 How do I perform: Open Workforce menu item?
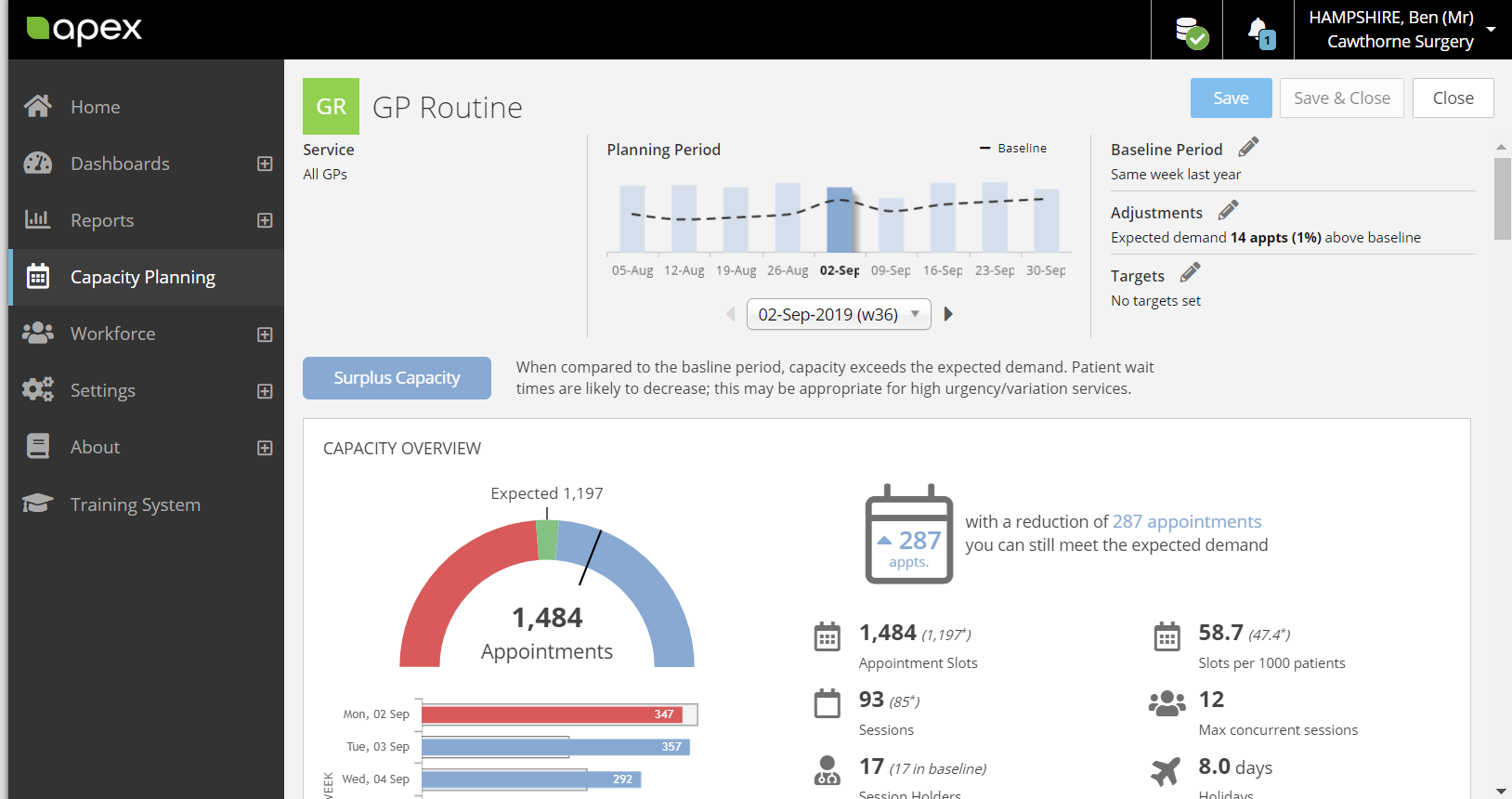(x=146, y=334)
